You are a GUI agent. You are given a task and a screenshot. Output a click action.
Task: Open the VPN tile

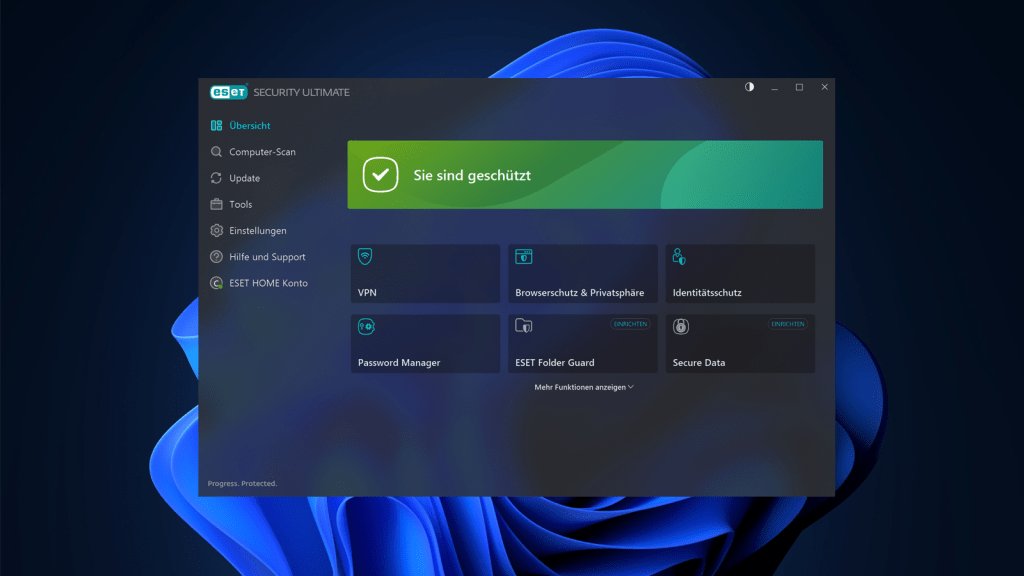coord(425,274)
